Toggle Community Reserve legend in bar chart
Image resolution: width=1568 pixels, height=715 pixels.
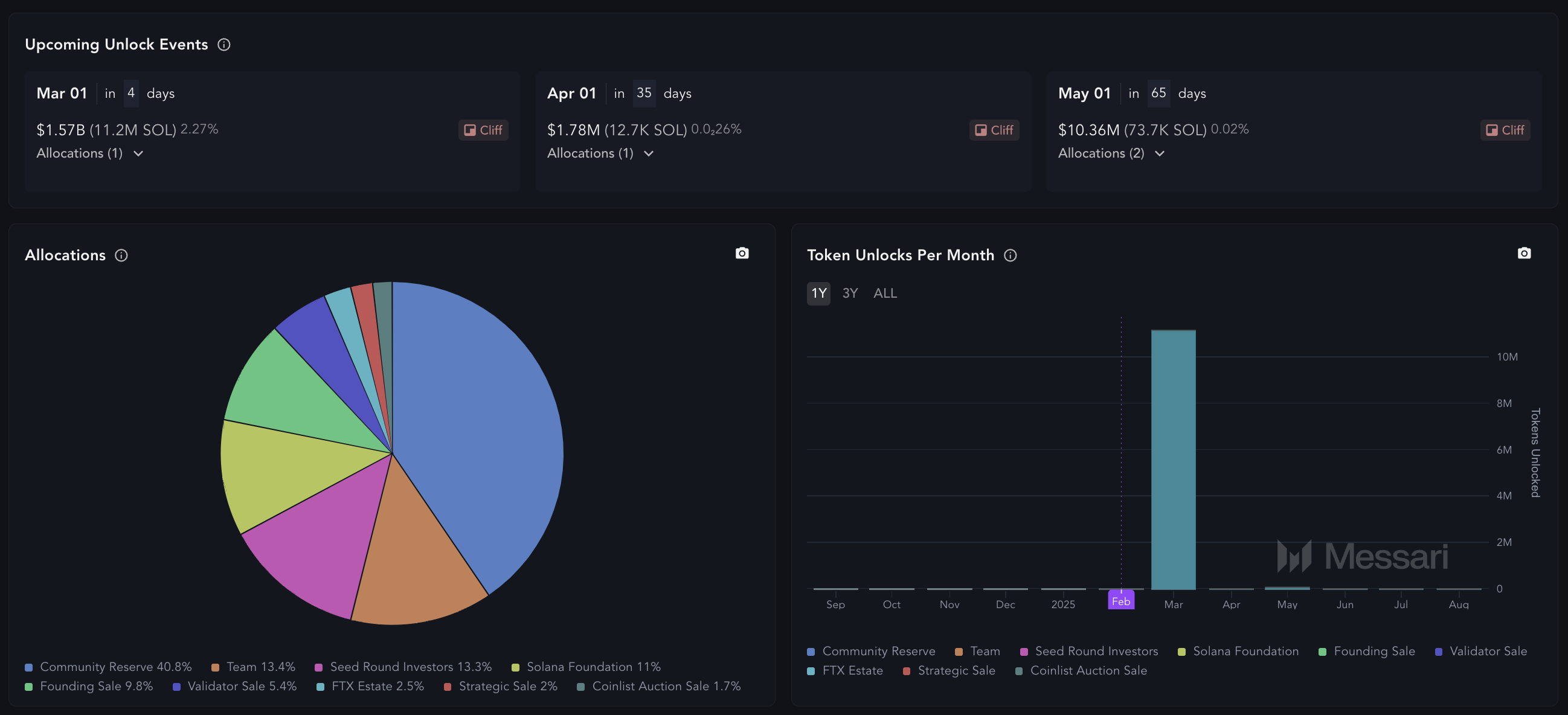pyautogui.click(x=871, y=650)
